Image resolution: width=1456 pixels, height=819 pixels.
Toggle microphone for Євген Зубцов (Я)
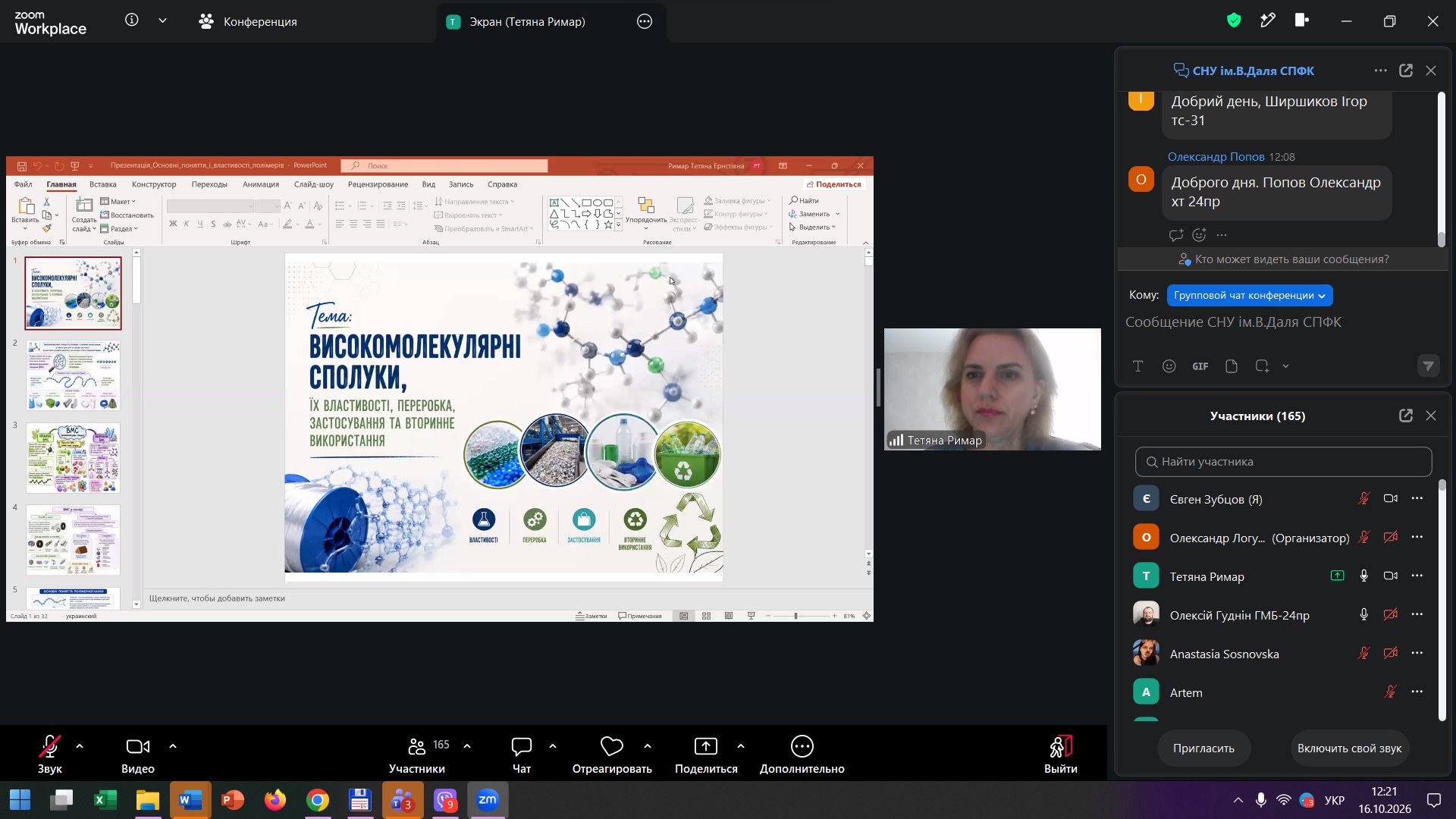(1363, 499)
